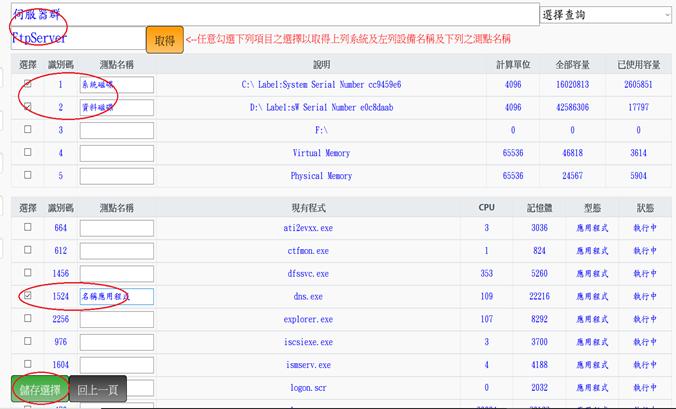Viewport: 676px width, 409px height.
Task: Click the 回上一頁 button
Action: pyautogui.click(x=98, y=390)
